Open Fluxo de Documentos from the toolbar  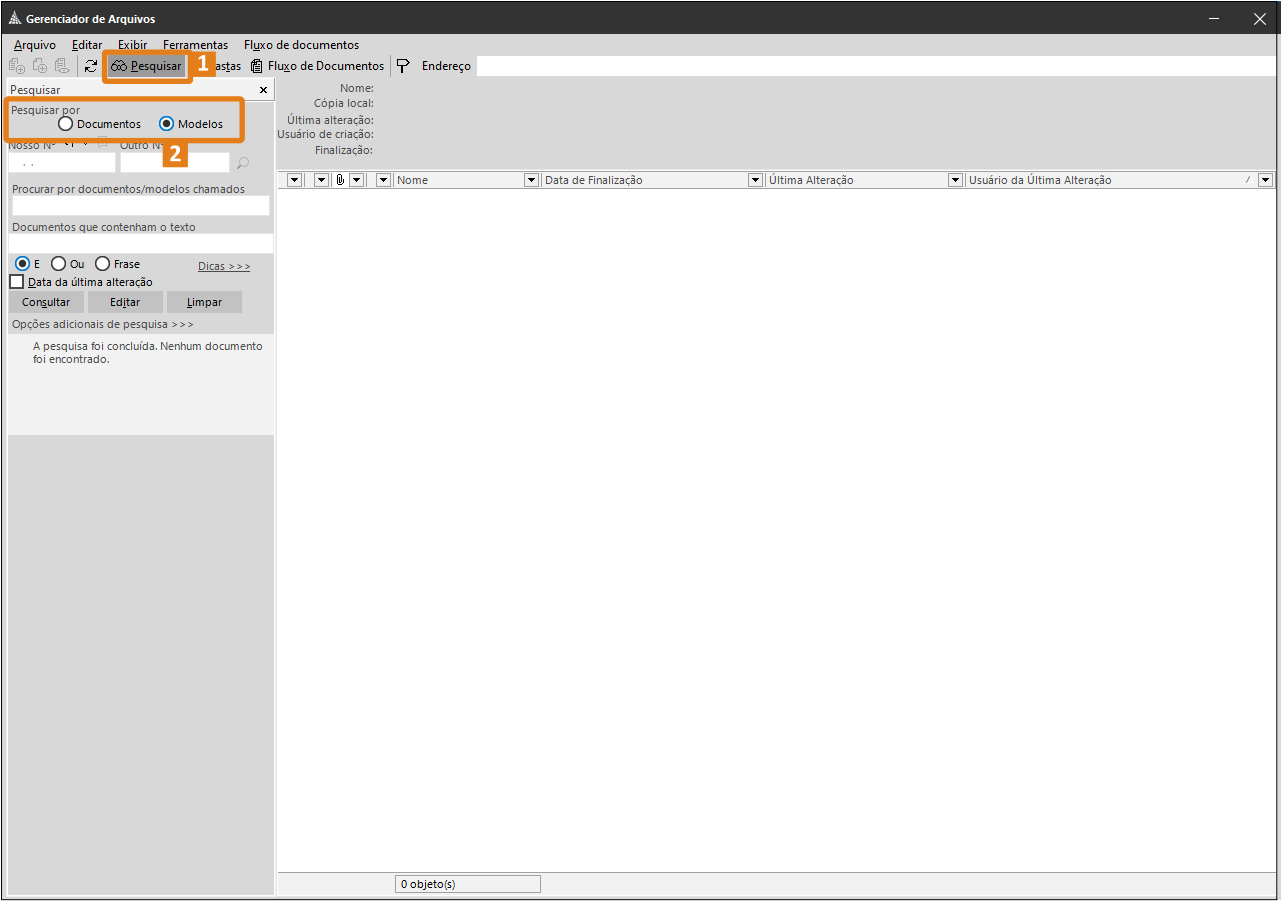tap(317, 66)
